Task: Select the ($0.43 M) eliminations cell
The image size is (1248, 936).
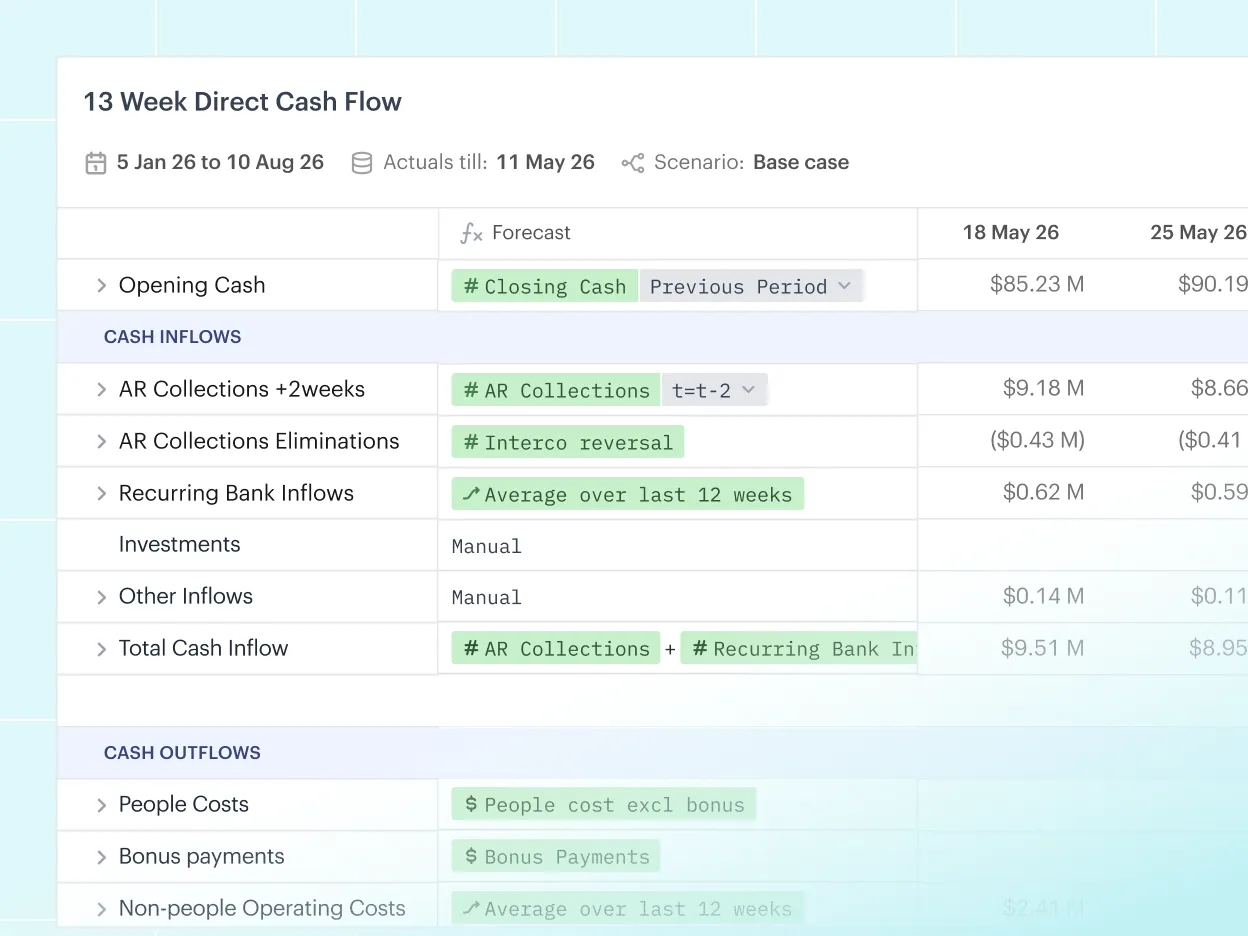Action: click(1037, 440)
